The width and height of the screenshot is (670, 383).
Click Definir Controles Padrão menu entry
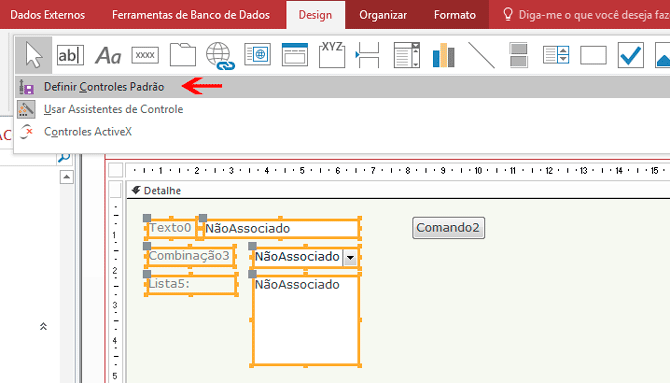[342, 87]
